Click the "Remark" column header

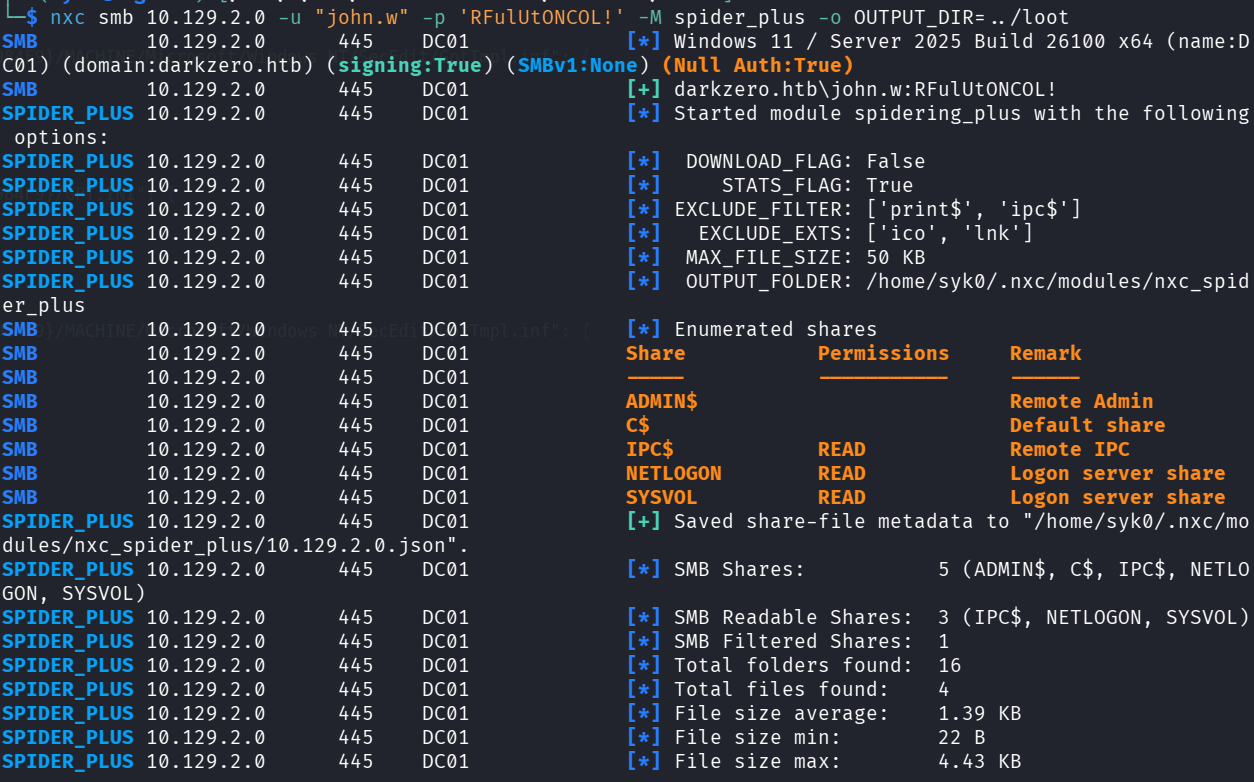click(x=1046, y=353)
